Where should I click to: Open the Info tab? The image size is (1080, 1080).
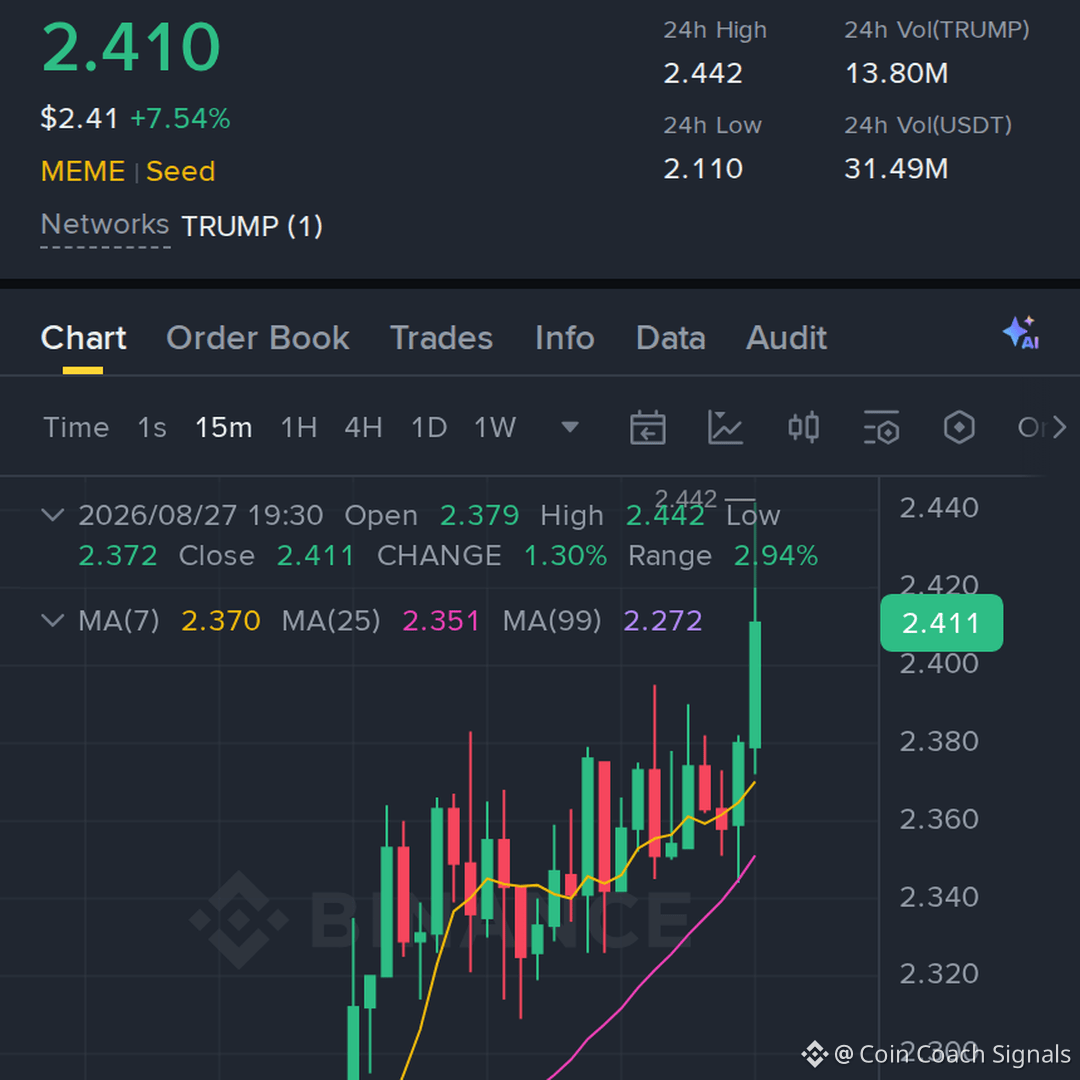565,338
